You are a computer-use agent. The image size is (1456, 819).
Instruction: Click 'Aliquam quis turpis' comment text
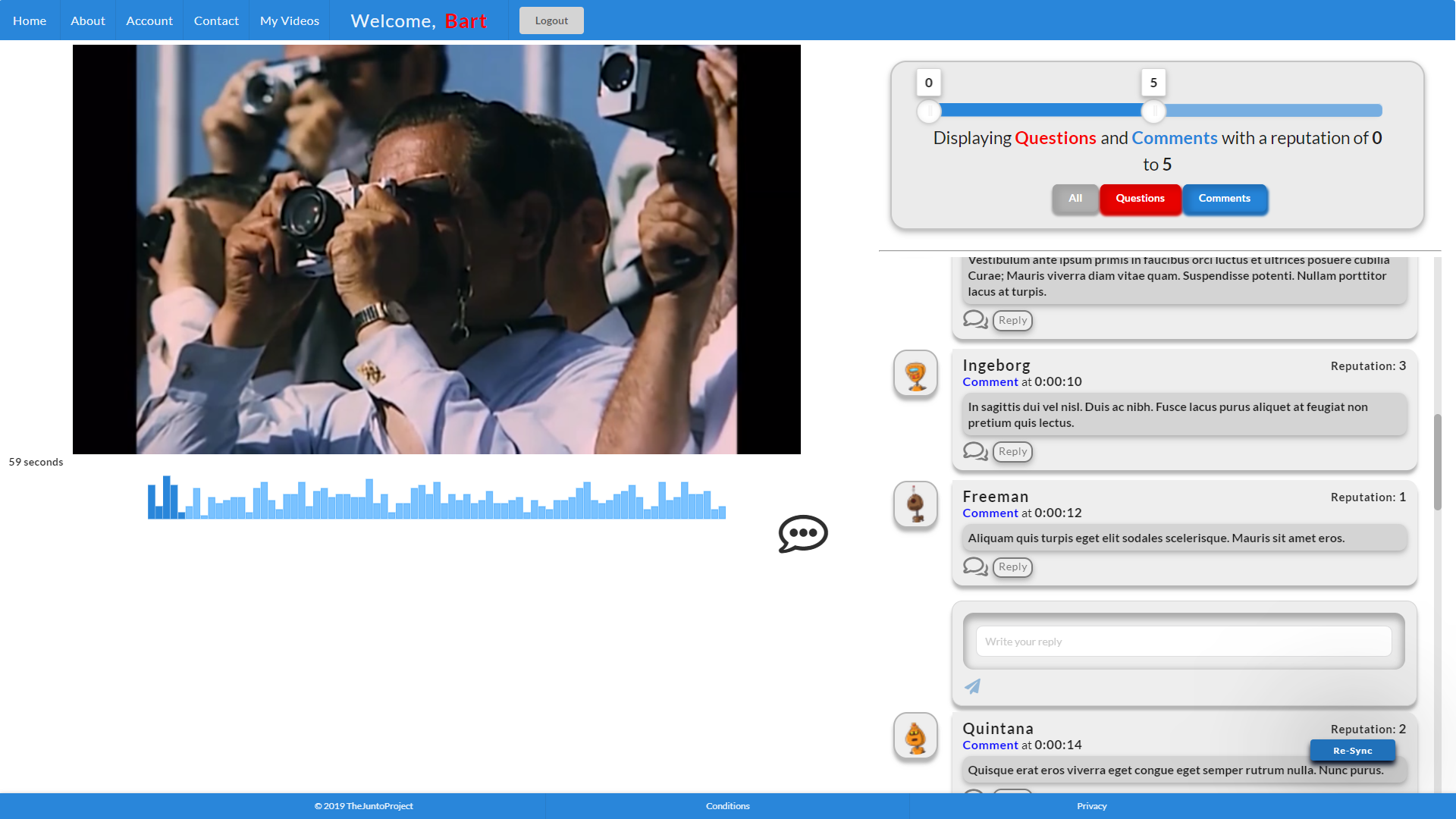click(x=1156, y=538)
